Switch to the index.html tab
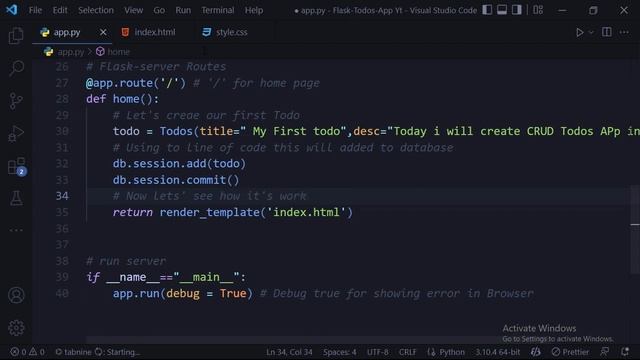640x360 pixels. tap(154, 32)
